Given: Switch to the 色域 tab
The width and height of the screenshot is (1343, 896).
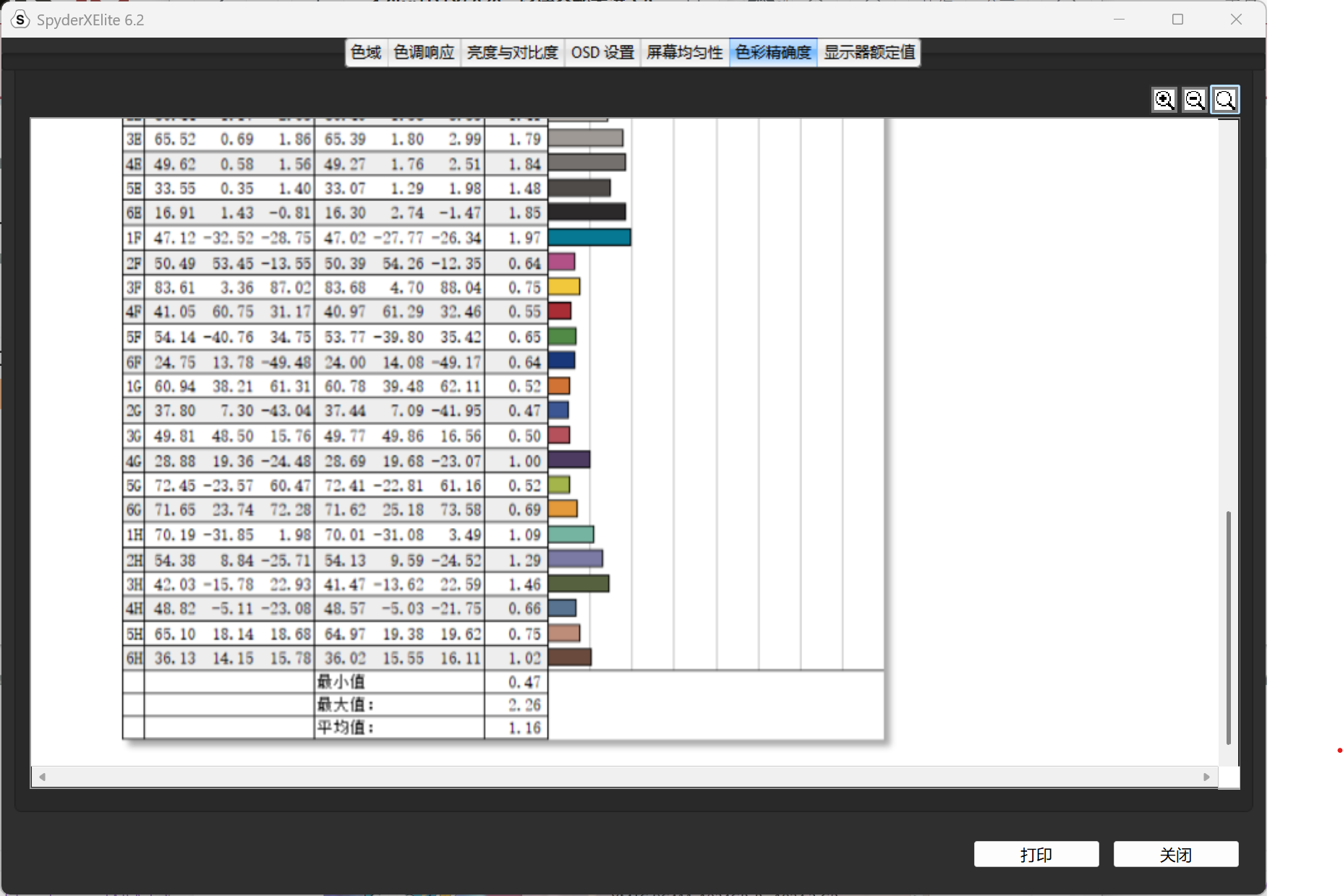Looking at the screenshot, I should [x=367, y=52].
